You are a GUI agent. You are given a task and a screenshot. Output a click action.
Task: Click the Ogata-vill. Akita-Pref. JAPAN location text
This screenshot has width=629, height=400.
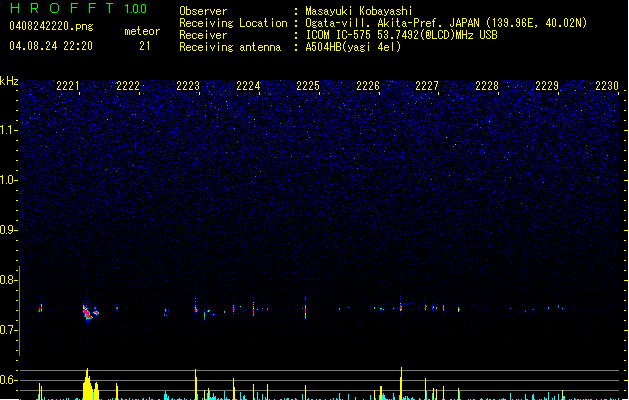tap(446, 23)
